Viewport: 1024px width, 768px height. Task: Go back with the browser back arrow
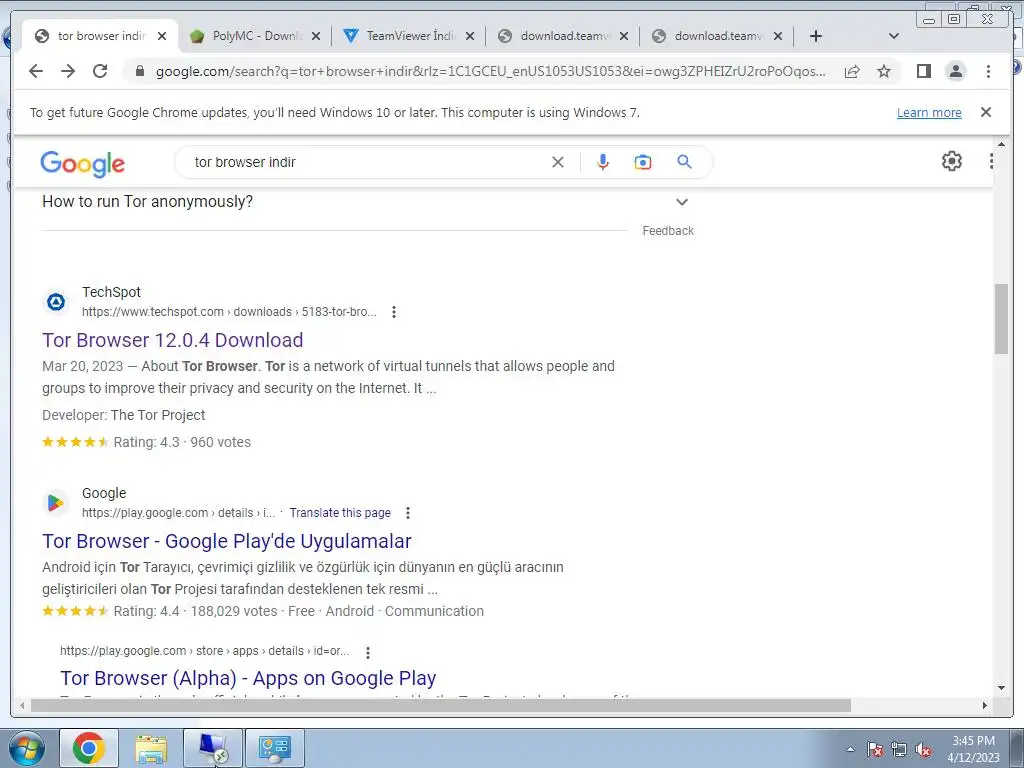click(36, 71)
